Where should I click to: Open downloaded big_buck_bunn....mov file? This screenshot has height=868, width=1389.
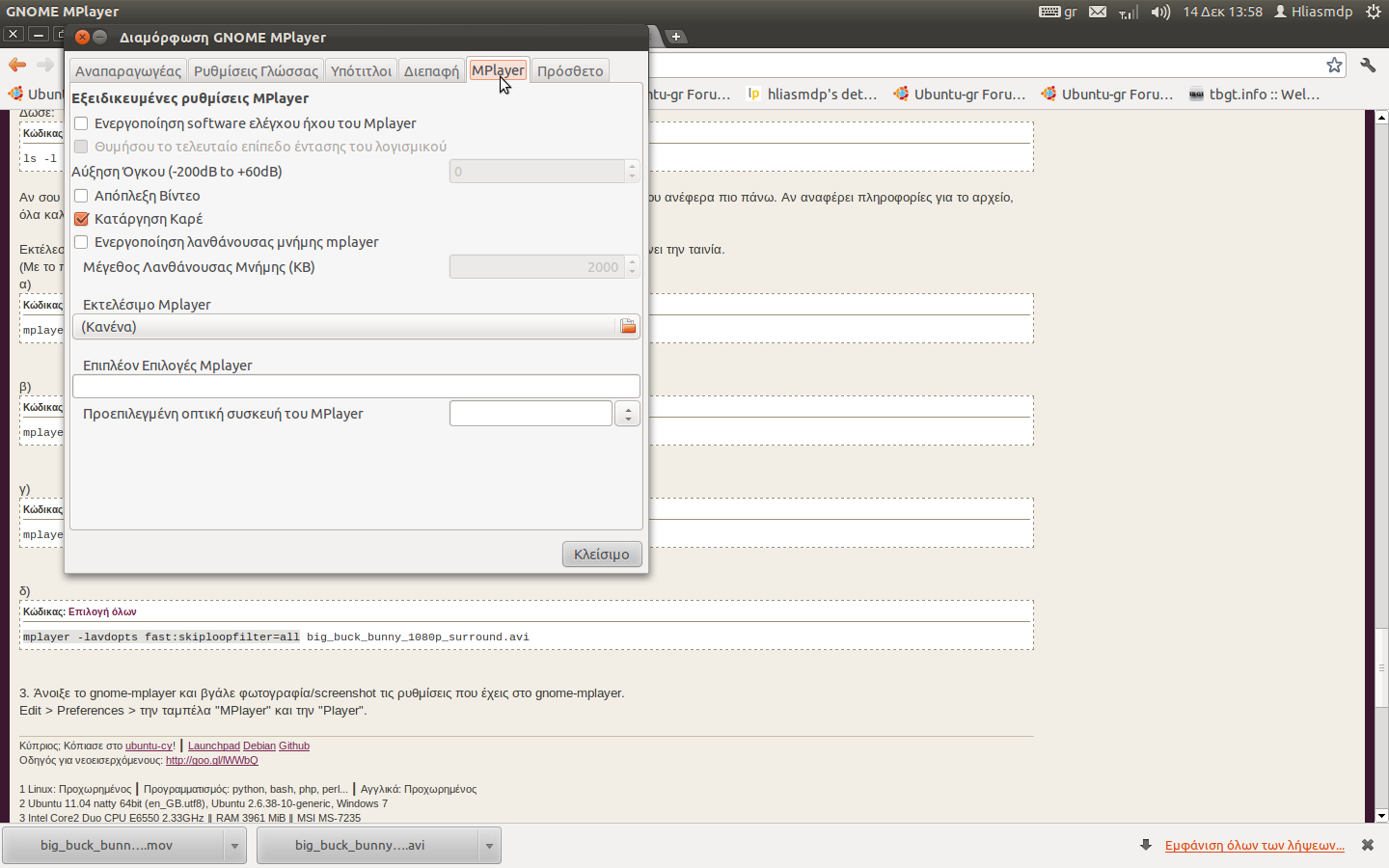(113, 846)
